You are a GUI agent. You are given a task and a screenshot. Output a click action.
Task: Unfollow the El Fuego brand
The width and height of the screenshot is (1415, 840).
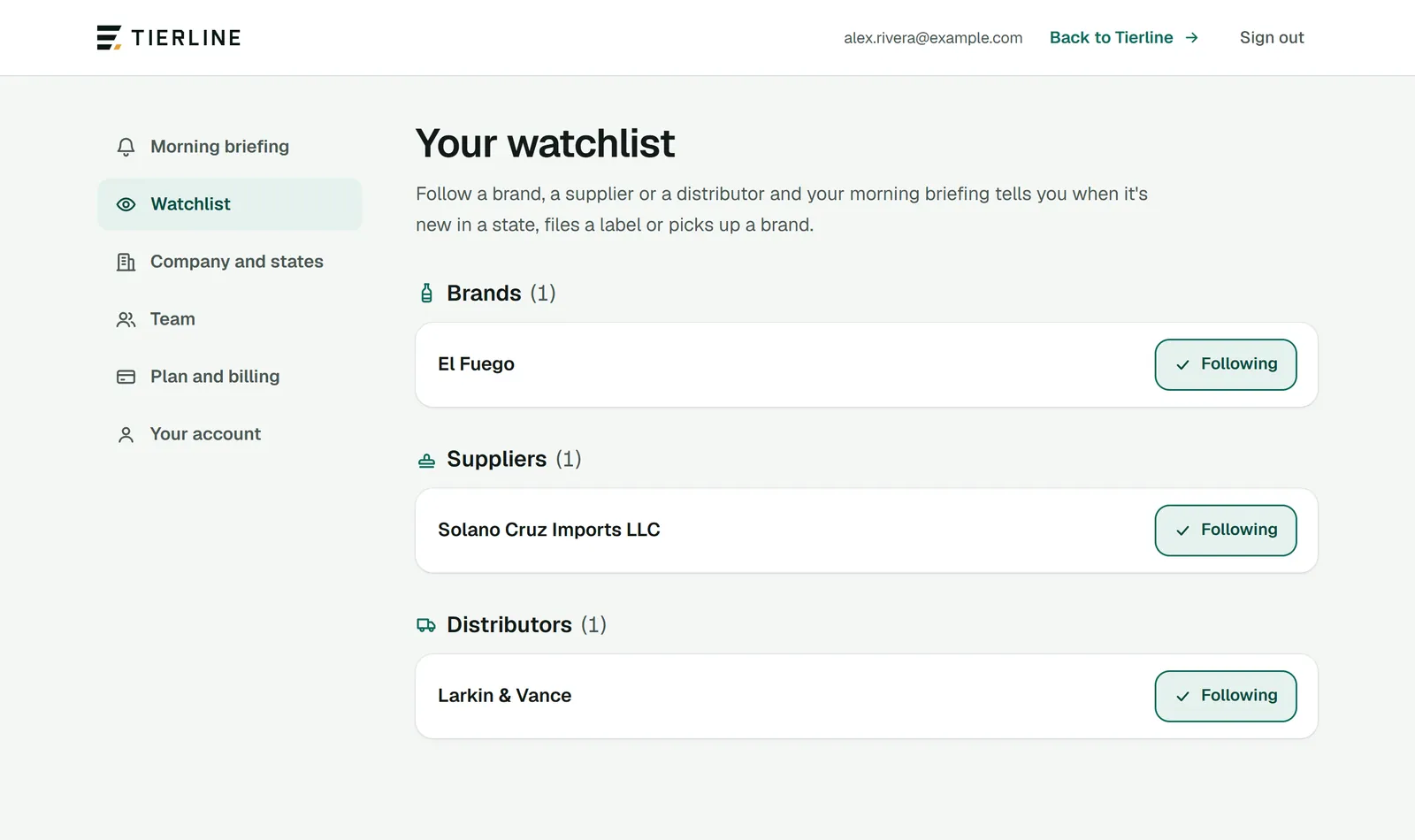(1226, 364)
